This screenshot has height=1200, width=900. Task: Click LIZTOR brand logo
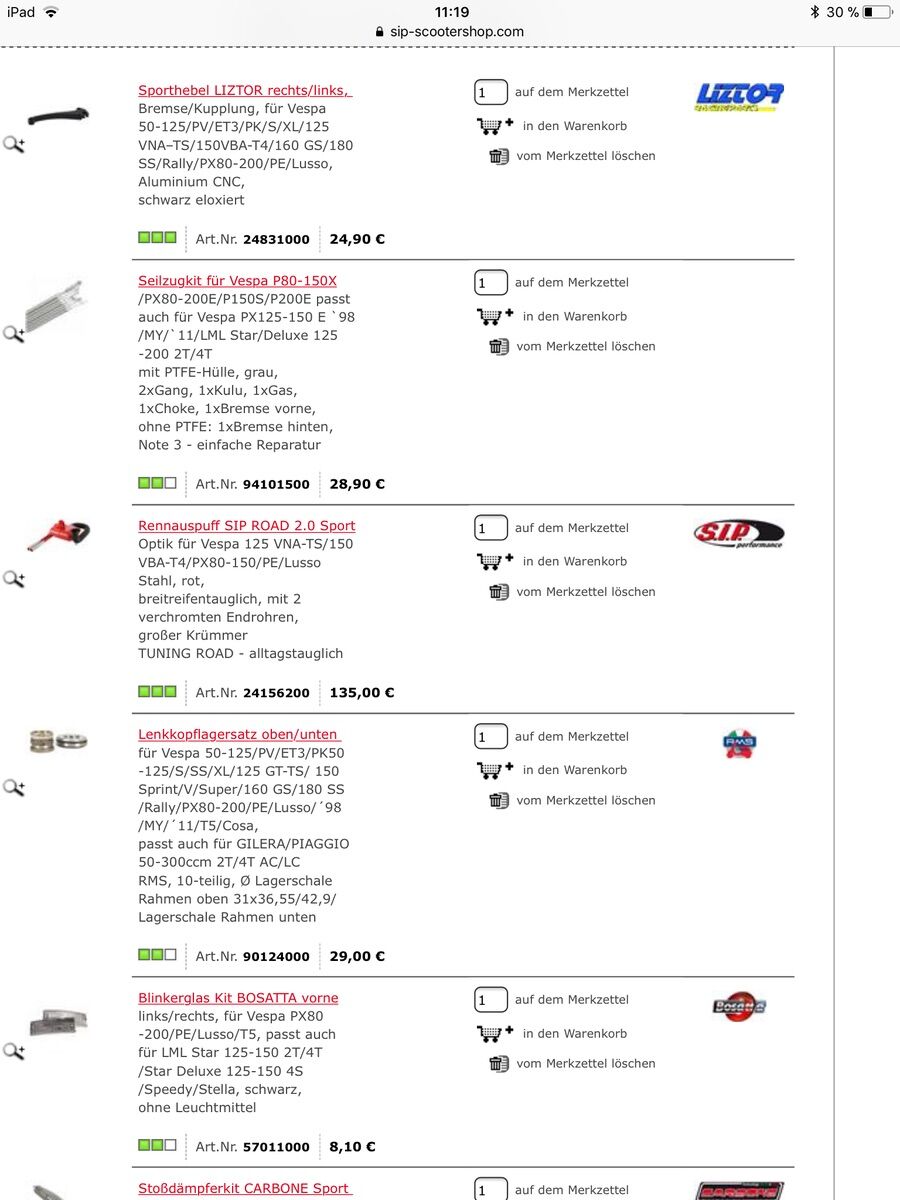pyautogui.click(x=739, y=97)
